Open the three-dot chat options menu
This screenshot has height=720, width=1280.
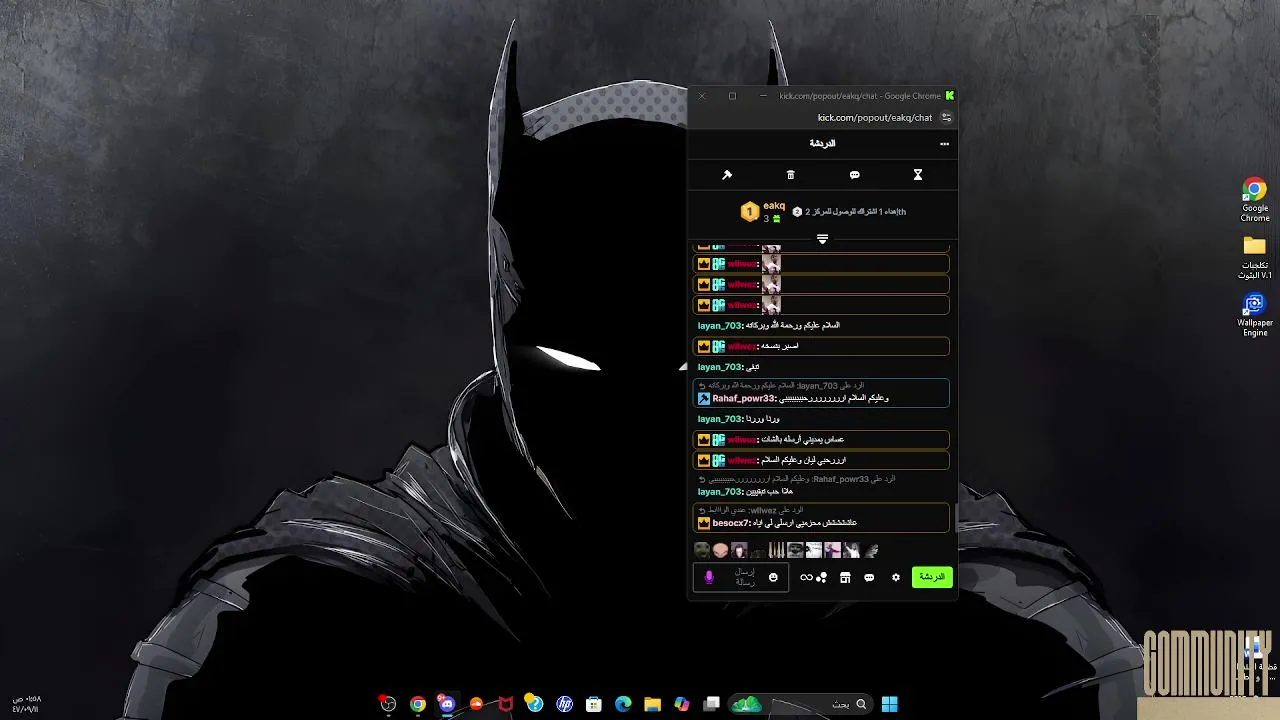point(944,144)
